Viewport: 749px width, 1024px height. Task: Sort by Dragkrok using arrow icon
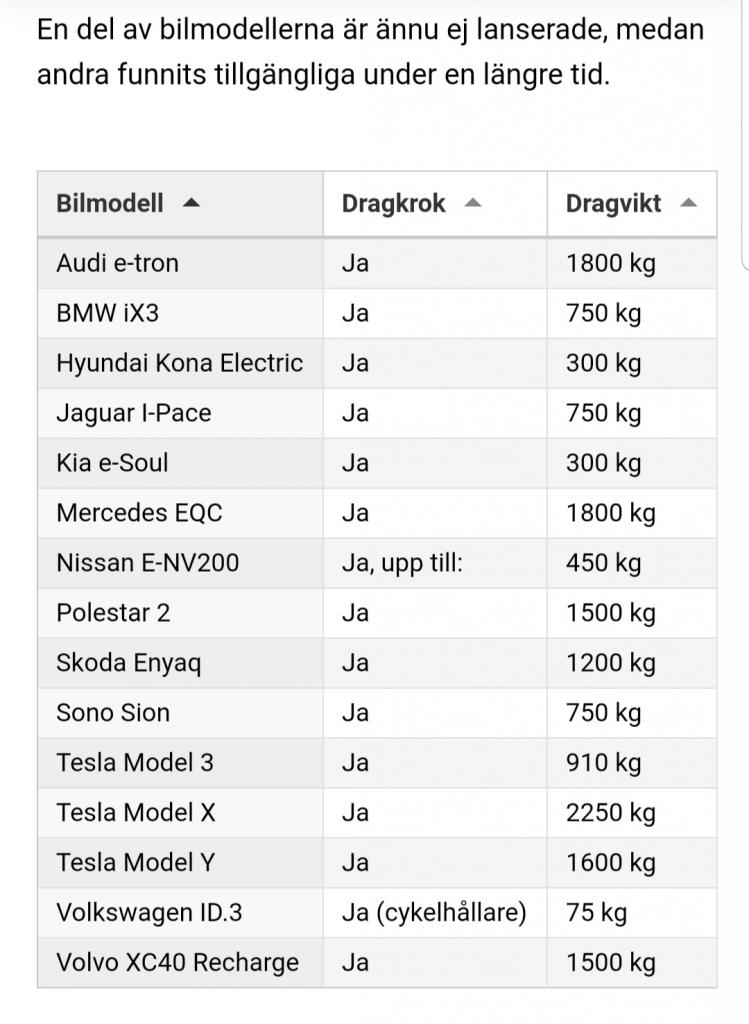click(x=473, y=203)
